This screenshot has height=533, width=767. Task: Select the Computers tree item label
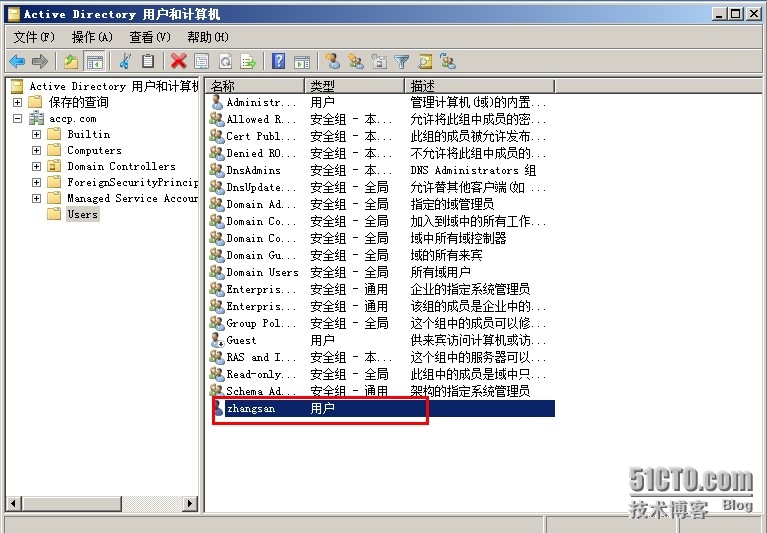(94, 150)
